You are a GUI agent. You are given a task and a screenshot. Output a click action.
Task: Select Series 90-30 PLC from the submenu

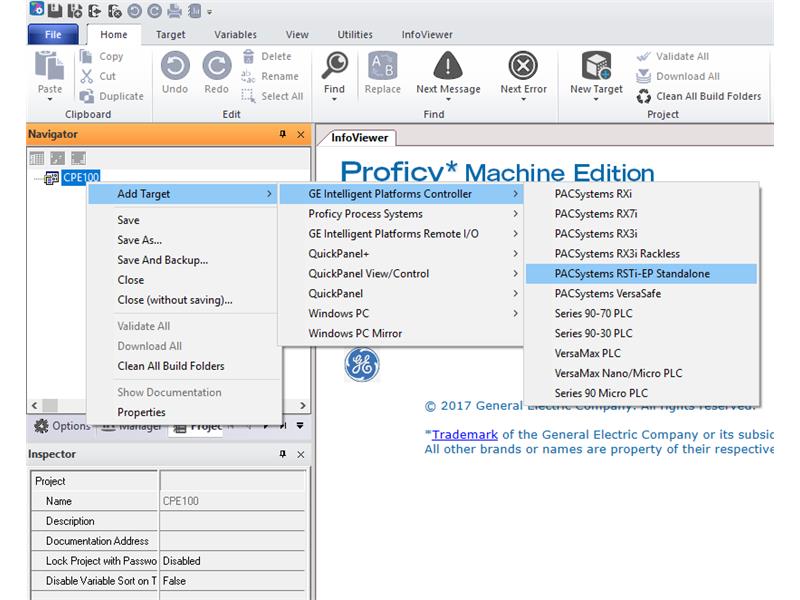(641, 333)
